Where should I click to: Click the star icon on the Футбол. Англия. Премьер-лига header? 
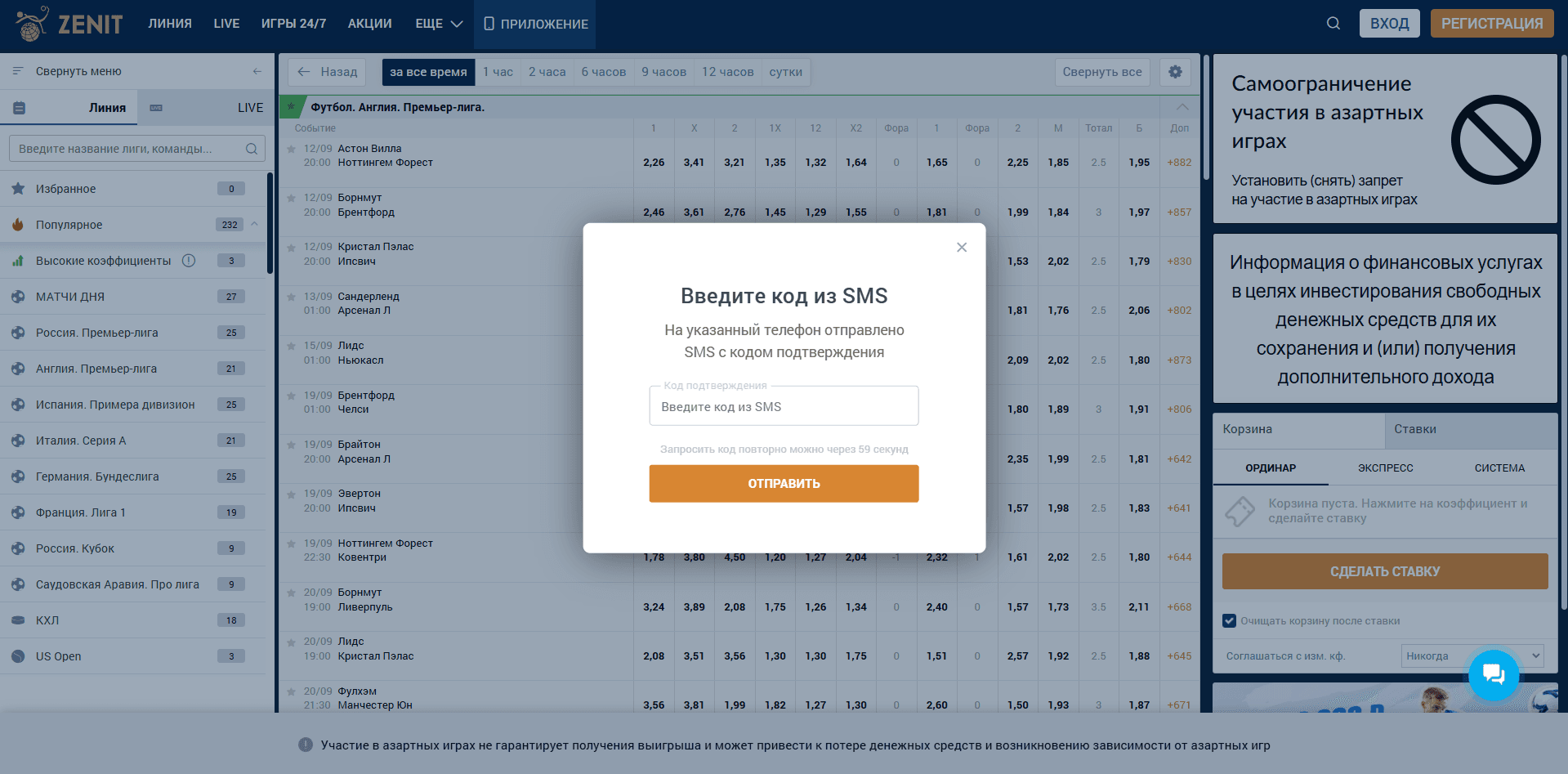point(291,107)
